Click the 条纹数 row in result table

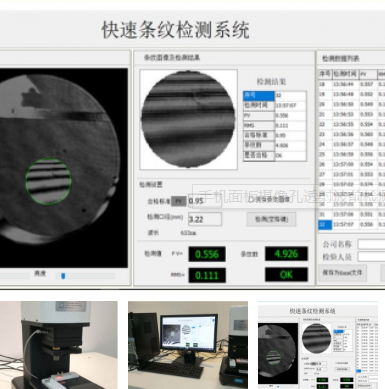click(275, 145)
